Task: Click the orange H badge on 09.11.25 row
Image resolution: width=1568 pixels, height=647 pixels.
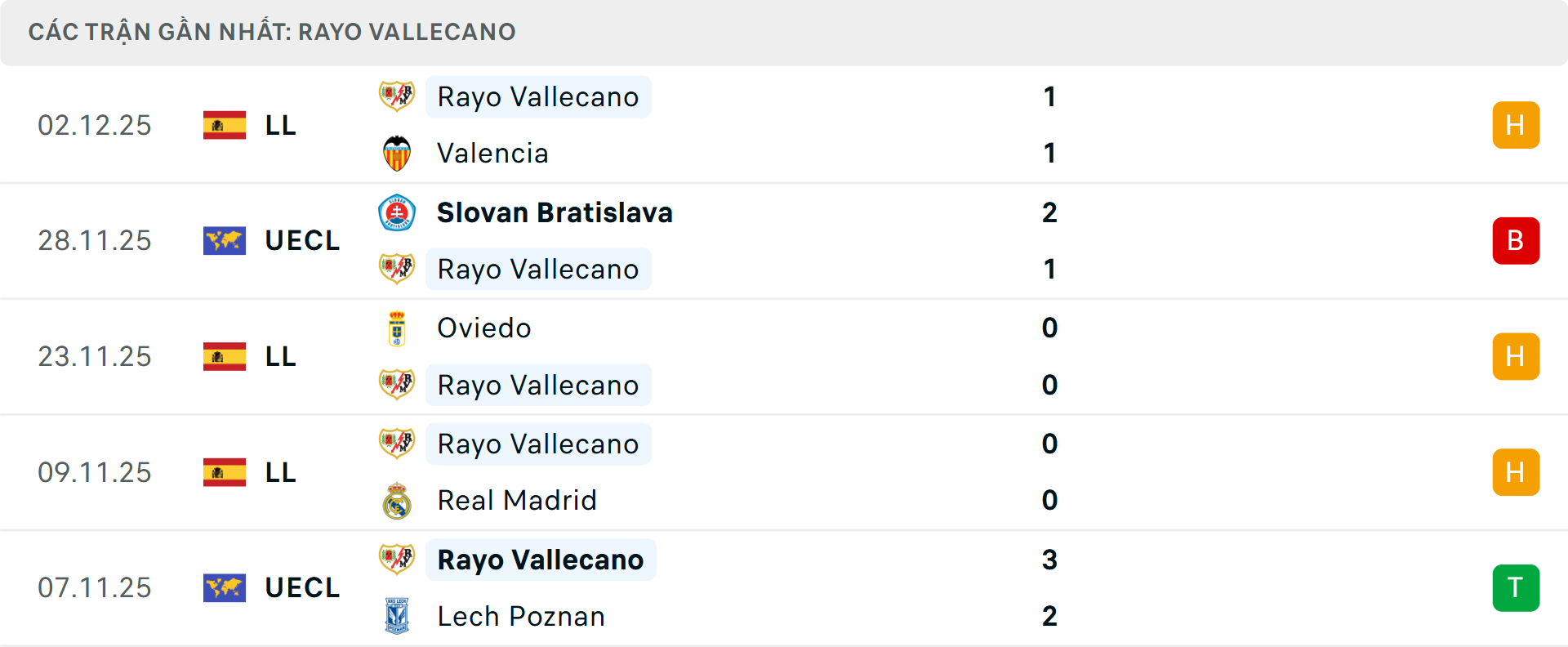Action: coord(1516,472)
